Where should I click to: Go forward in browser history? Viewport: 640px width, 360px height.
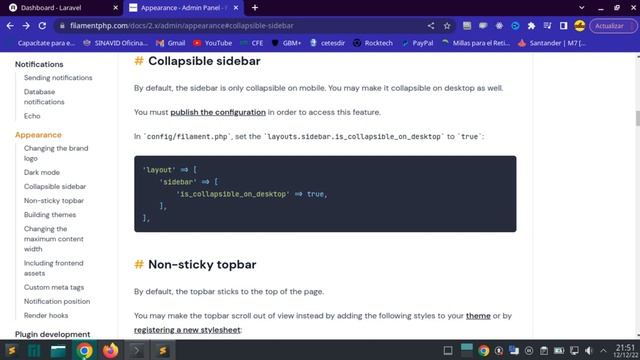[x=26, y=26]
